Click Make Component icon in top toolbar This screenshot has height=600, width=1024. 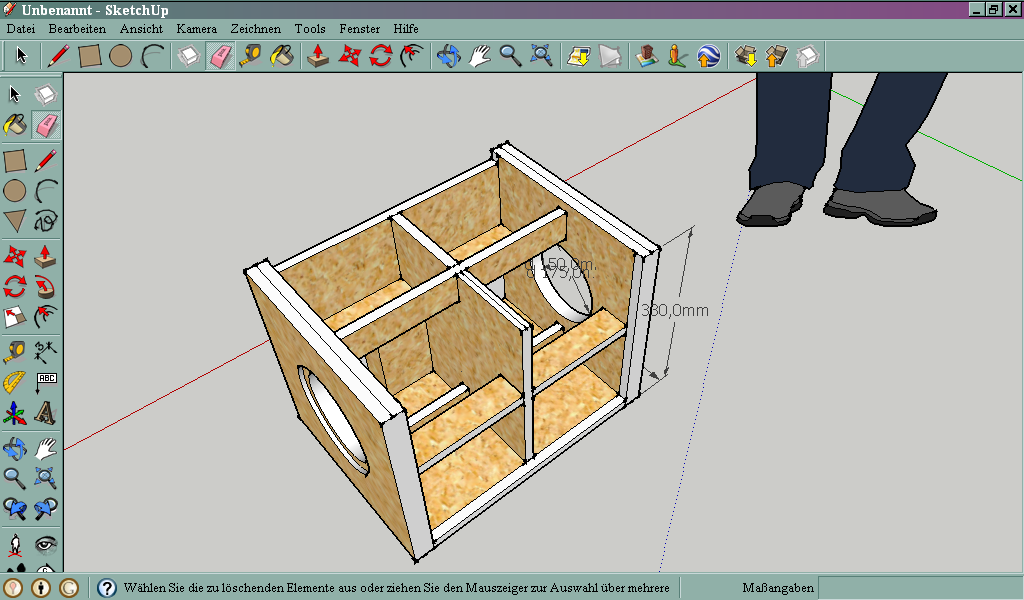point(189,56)
